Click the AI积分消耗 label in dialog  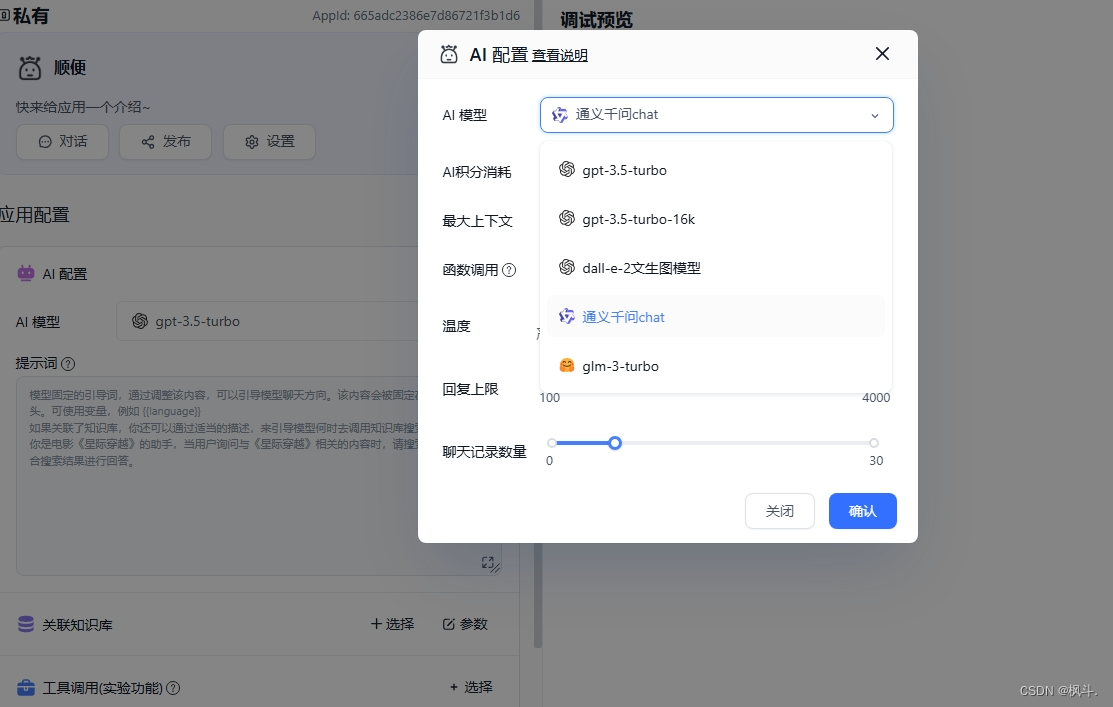(476, 172)
